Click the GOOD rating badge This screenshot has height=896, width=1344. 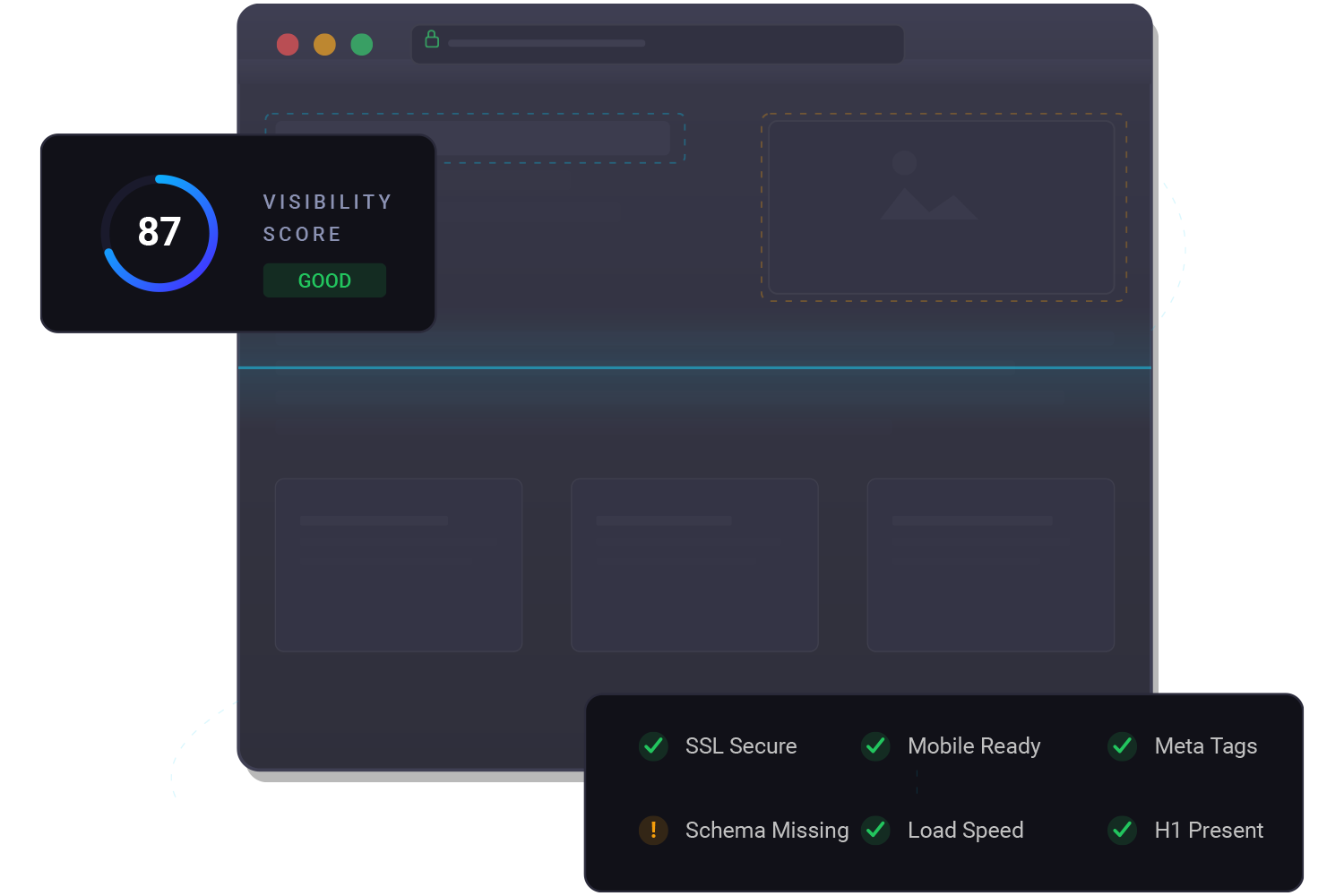pos(324,280)
